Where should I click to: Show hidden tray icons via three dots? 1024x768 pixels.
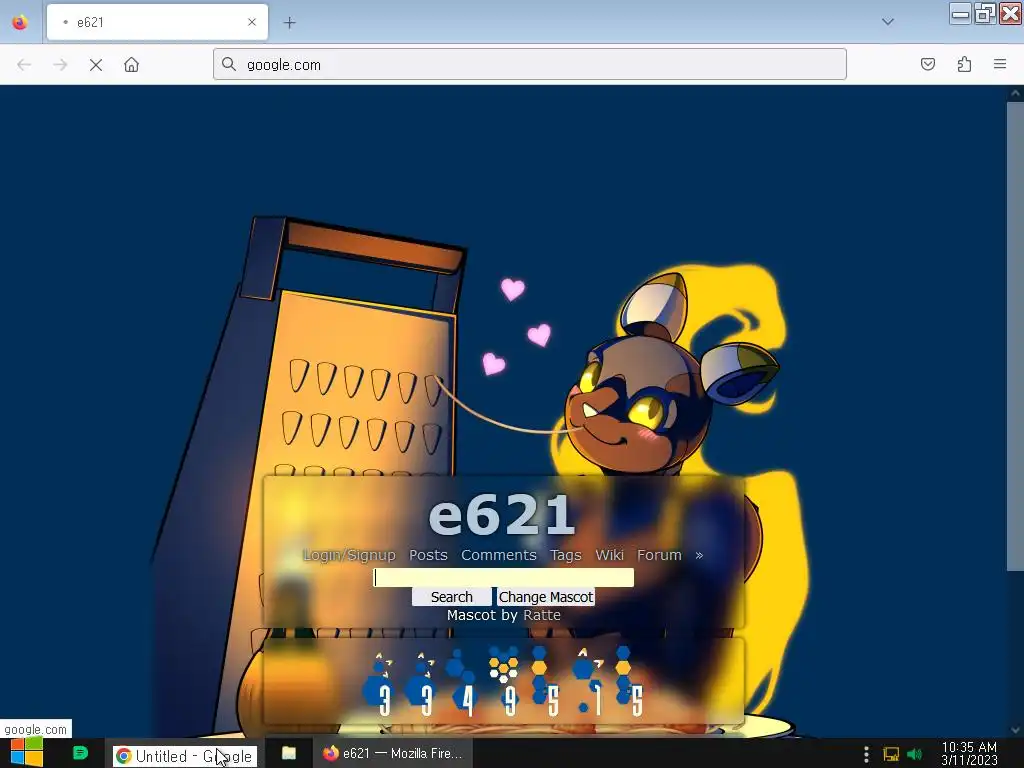pyautogui.click(x=866, y=754)
